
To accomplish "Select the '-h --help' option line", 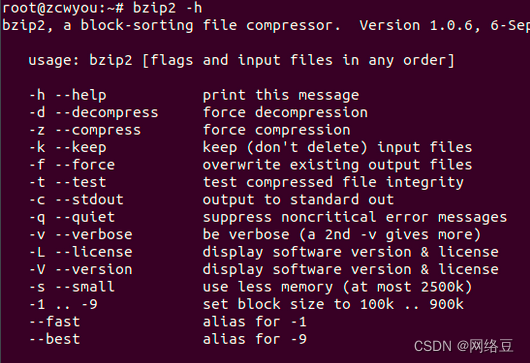I will tap(68, 95).
